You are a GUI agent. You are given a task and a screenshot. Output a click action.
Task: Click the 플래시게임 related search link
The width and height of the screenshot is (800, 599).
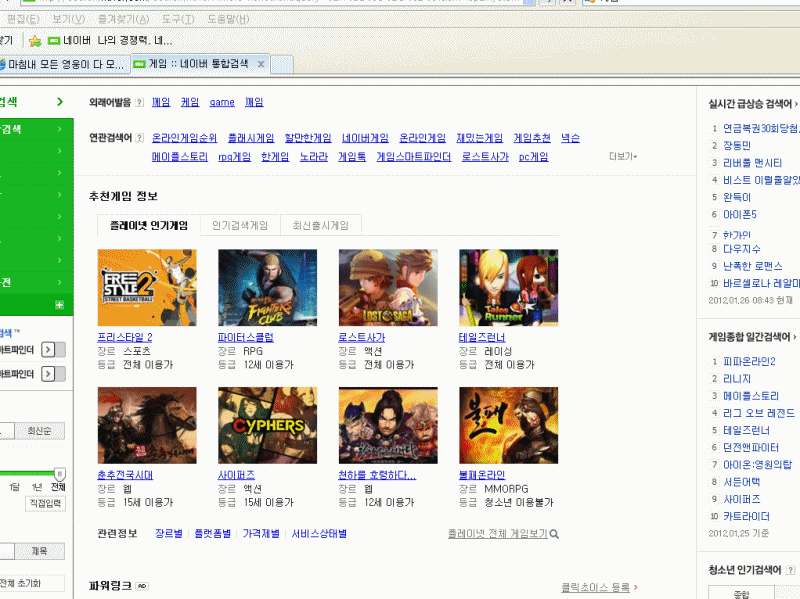(x=251, y=138)
